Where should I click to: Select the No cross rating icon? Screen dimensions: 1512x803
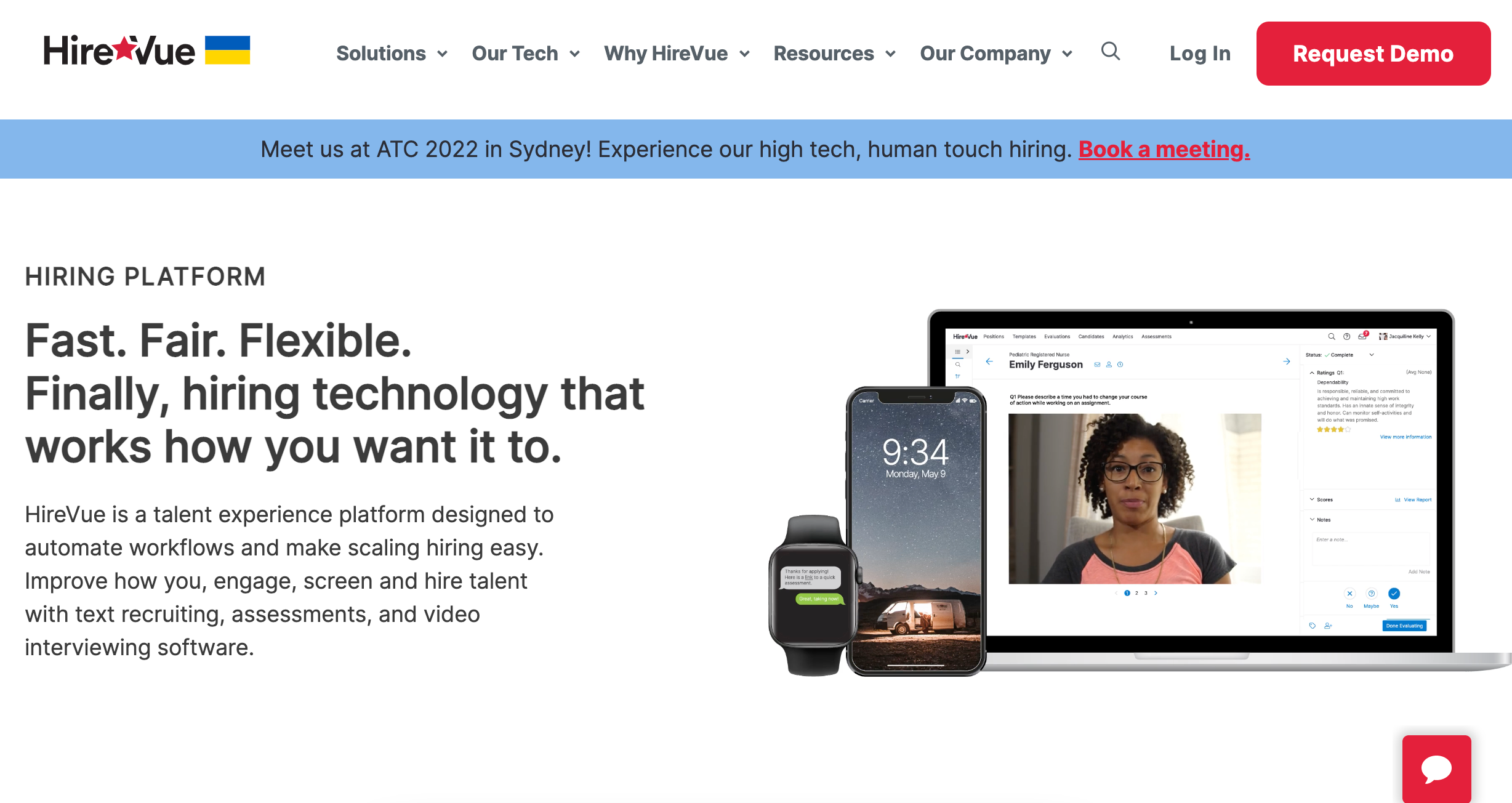point(1349,594)
